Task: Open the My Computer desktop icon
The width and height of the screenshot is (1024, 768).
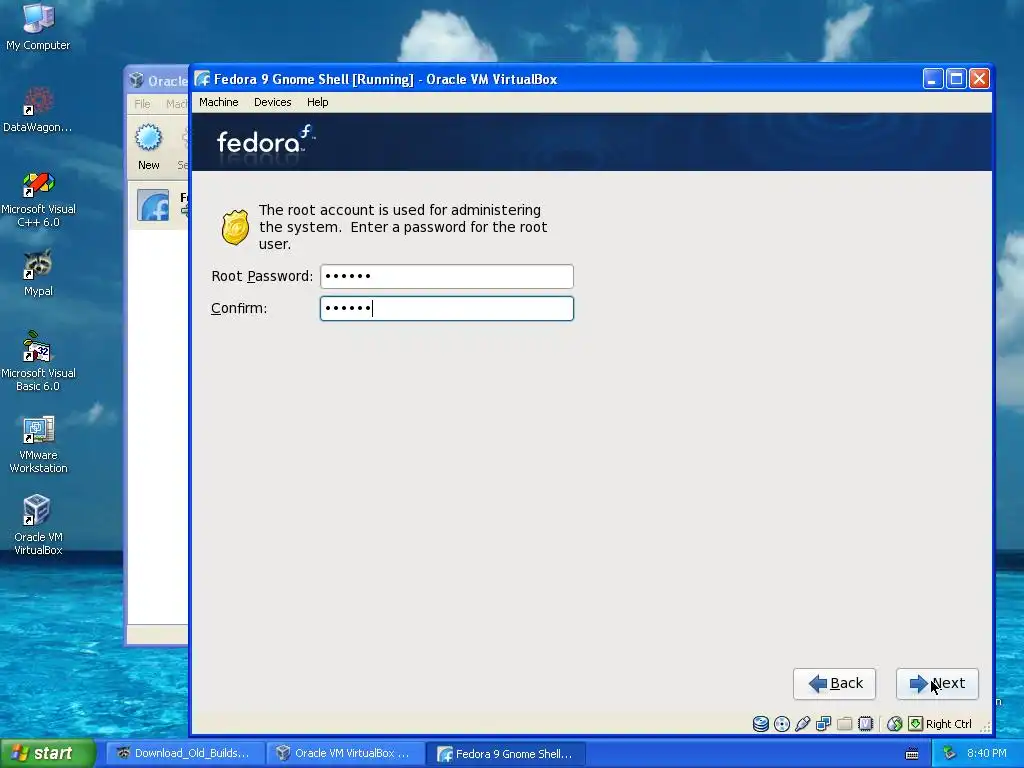Action: pyautogui.click(x=38, y=27)
